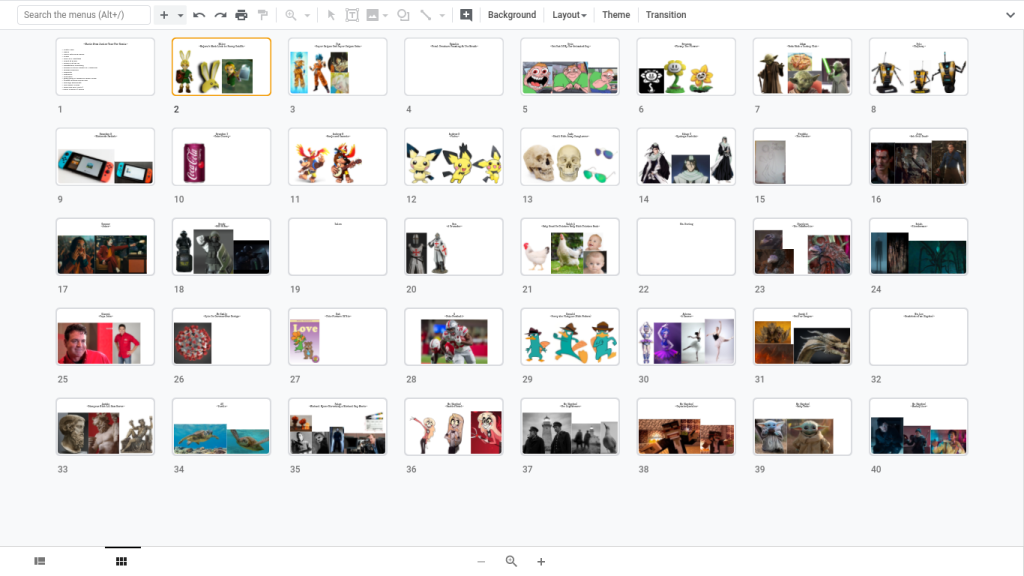Expand the Layout dropdown
This screenshot has width=1024, height=576.
coord(569,15)
